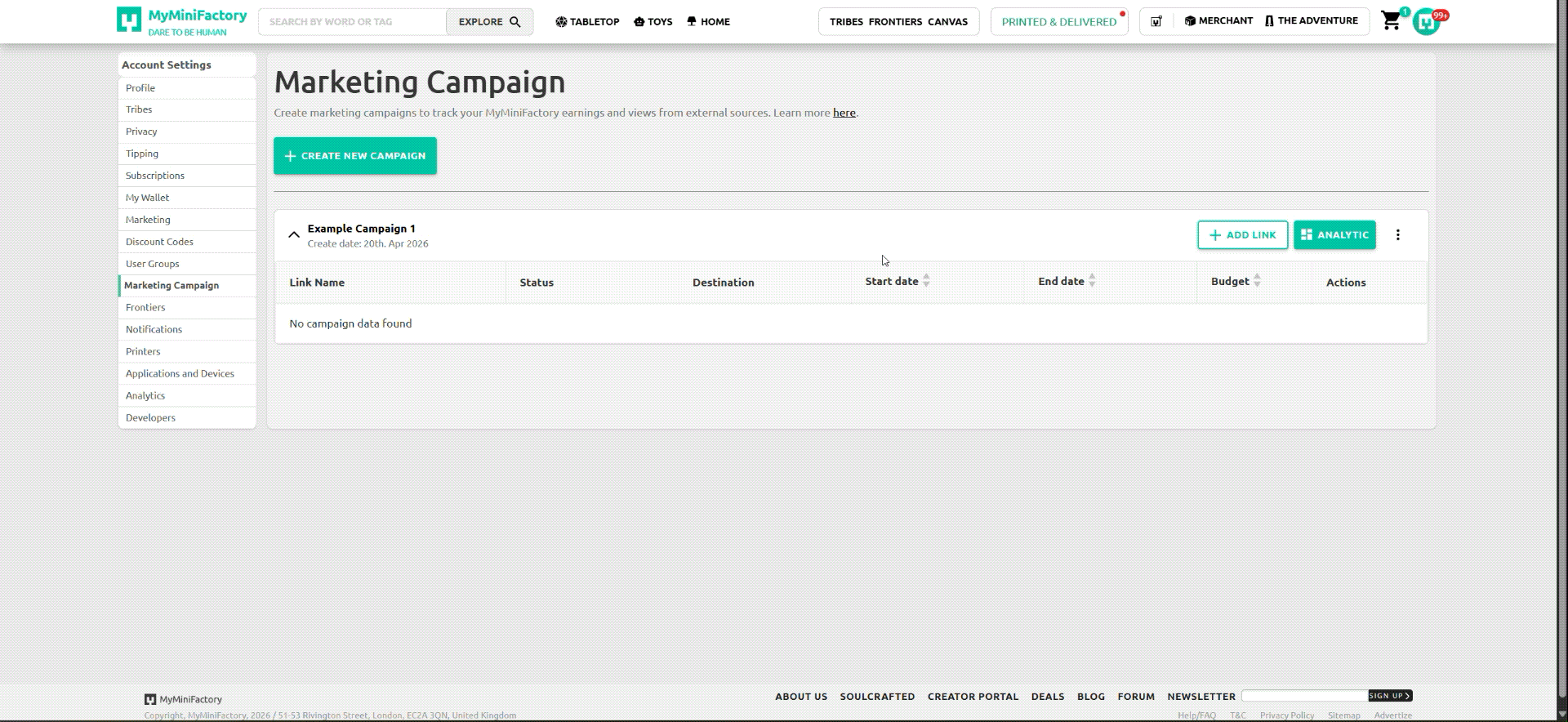Focus the search by word or tag field
Viewport: 1568px width, 722px height.
coord(353,22)
